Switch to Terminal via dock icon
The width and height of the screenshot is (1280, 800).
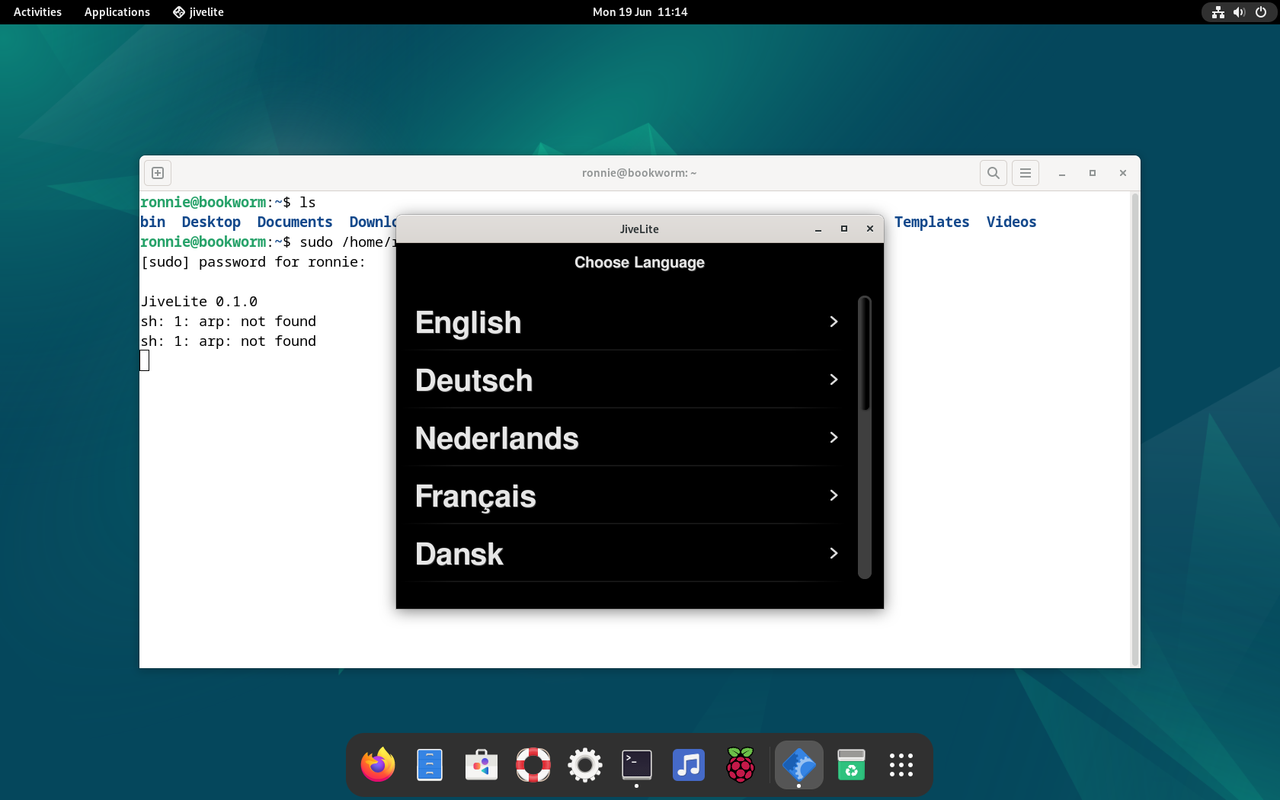(x=637, y=765)
